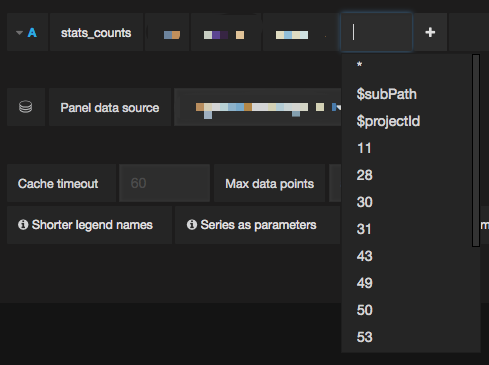Click the Cache timeout input field
The width and height of the screenshot is (489, 365).
pos(165,183)
